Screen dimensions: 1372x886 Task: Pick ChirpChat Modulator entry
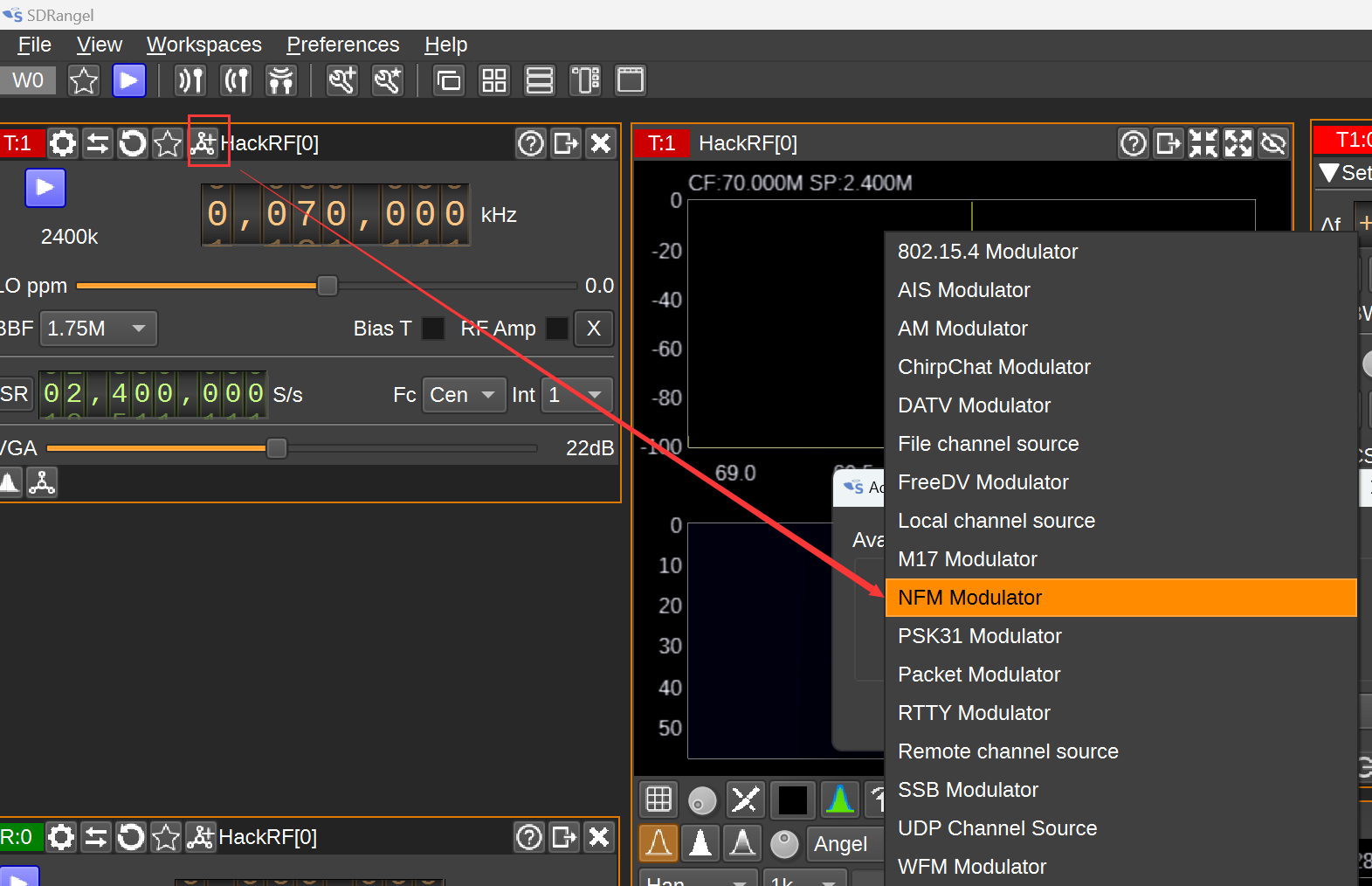1121,367
